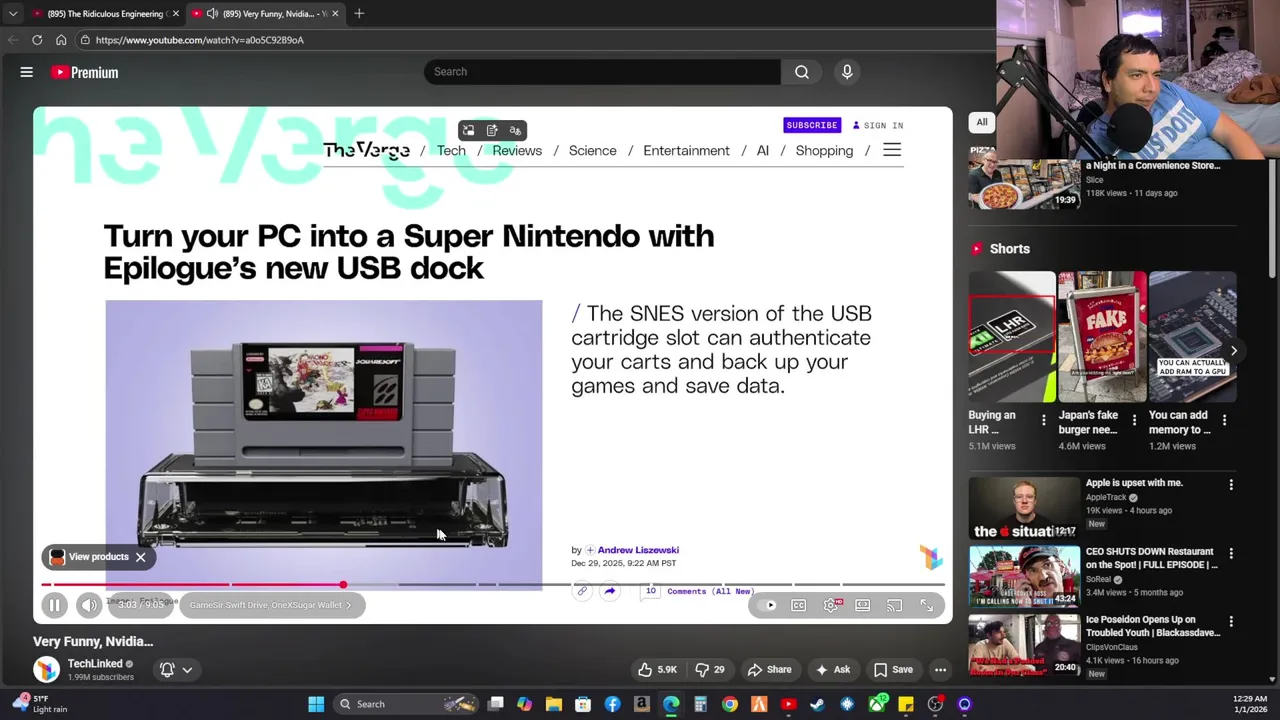Search with voice microphone
The height and width of the screenshot is (720, 1280).
(x=847, y=72)
